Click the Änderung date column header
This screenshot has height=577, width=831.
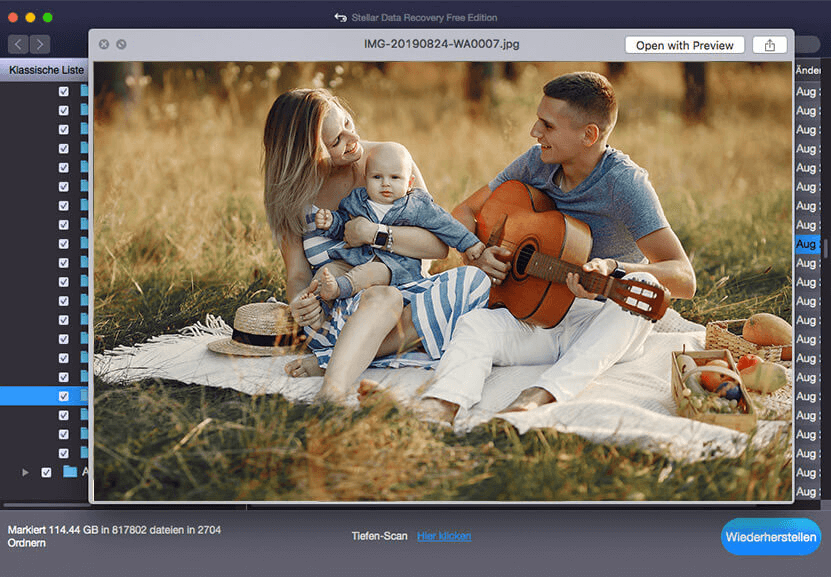tap(808, 70)
